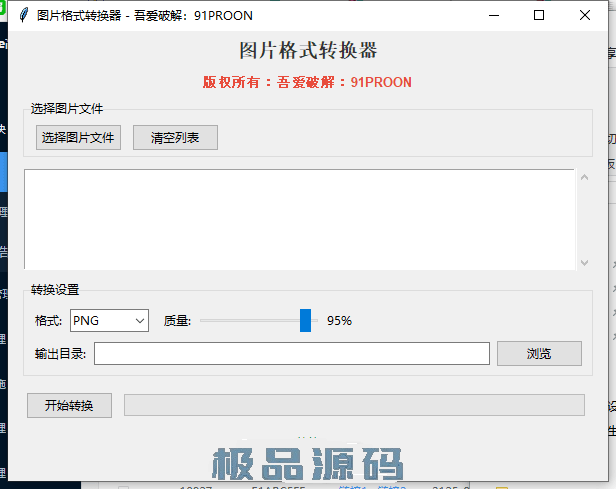
Task: Click the 质量: label
Action: click(x=177, y=321)
